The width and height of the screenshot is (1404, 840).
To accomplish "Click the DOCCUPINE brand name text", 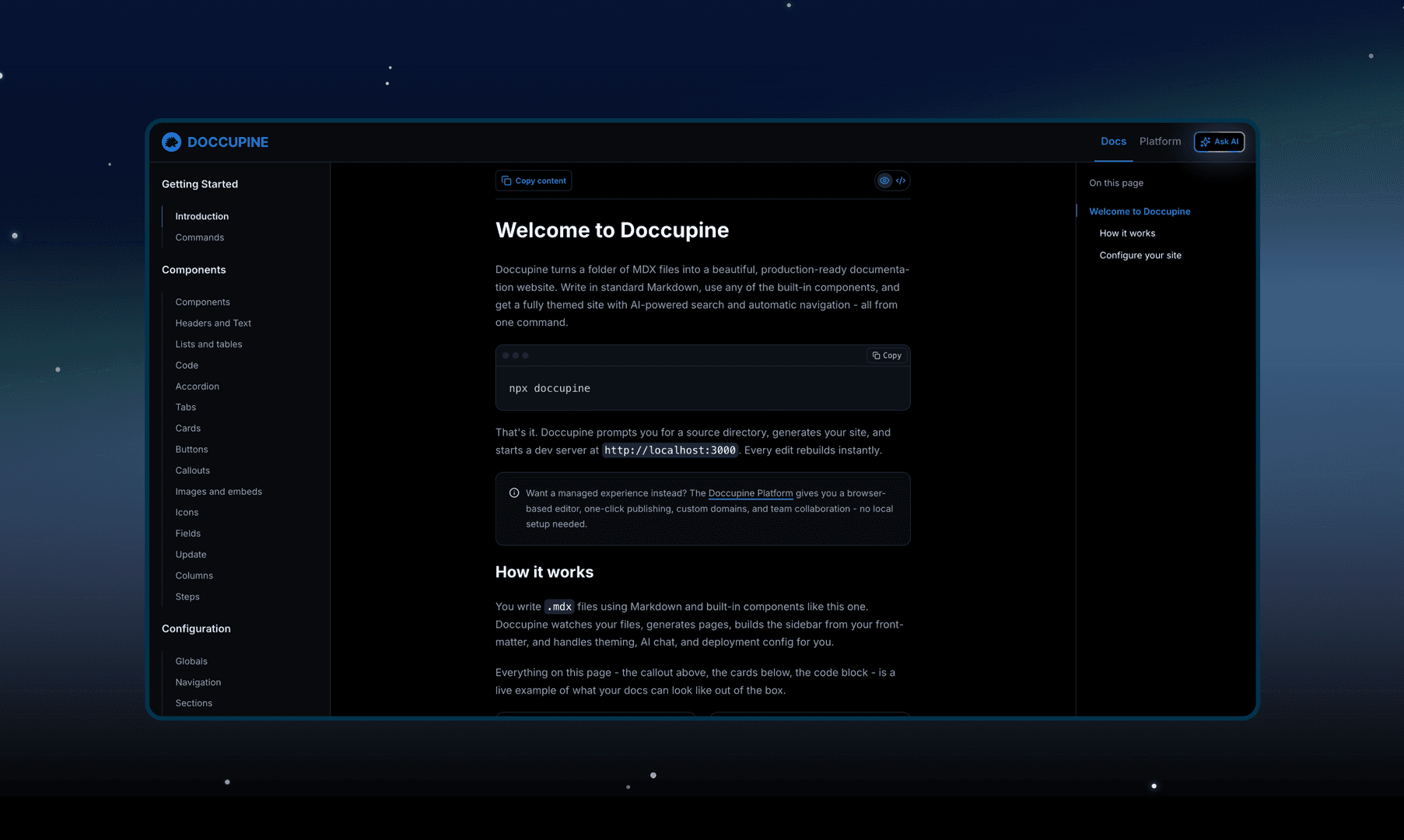I will [x=228, y=142].
